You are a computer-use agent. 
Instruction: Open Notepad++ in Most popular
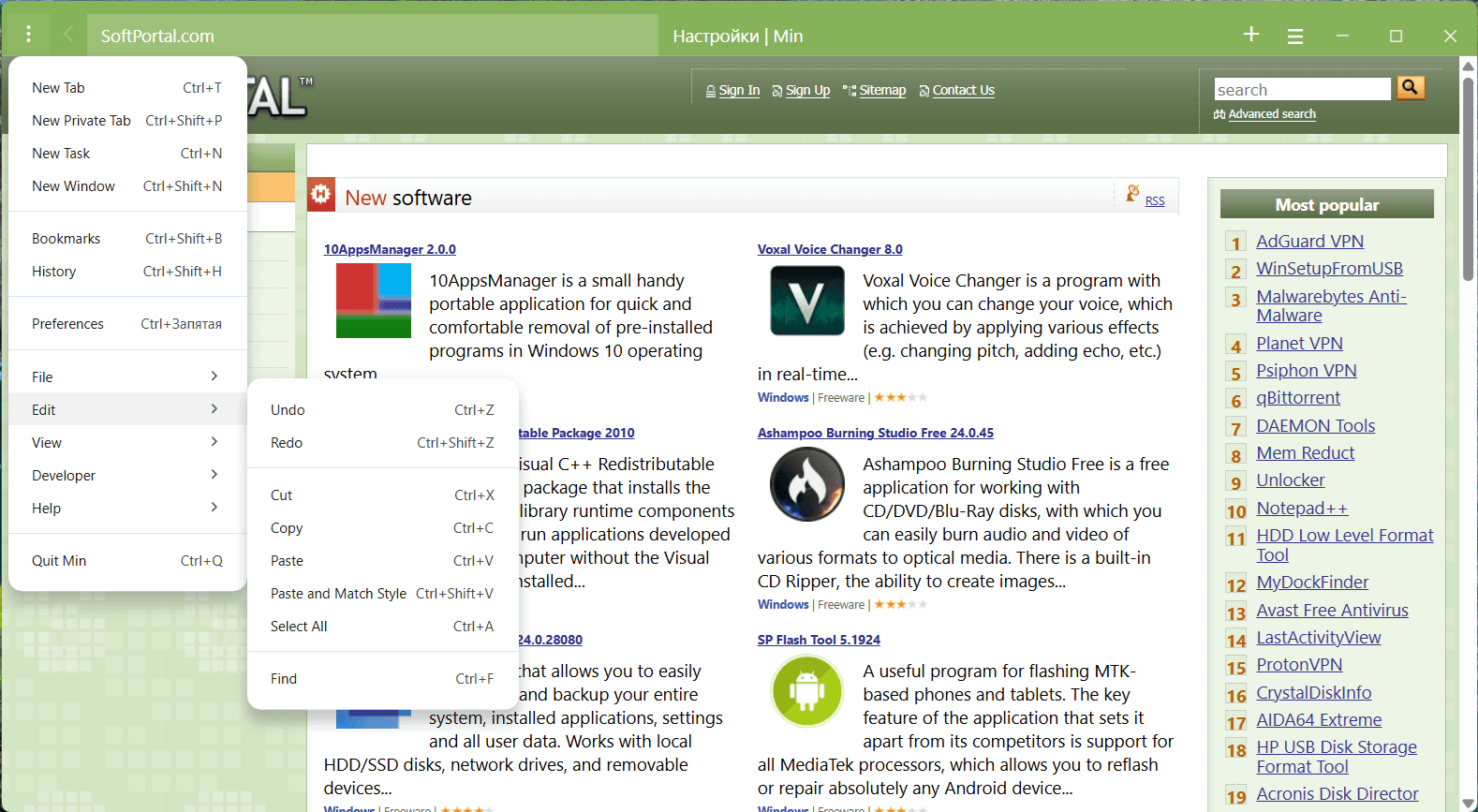click(x=1302, y=509)
